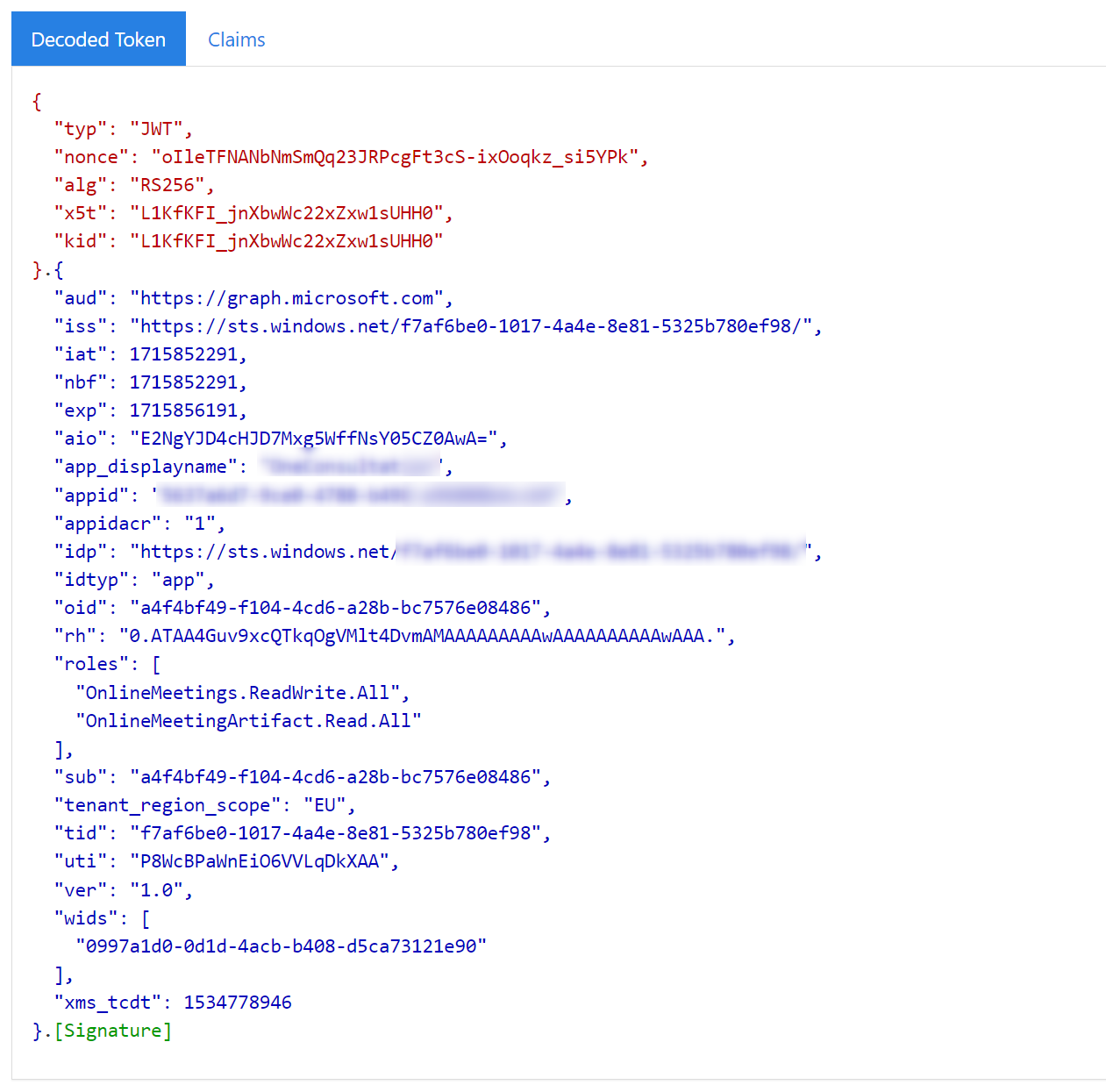Click the sub GUID value
The image size is (1106, 1092).
[x=335, y=777]
